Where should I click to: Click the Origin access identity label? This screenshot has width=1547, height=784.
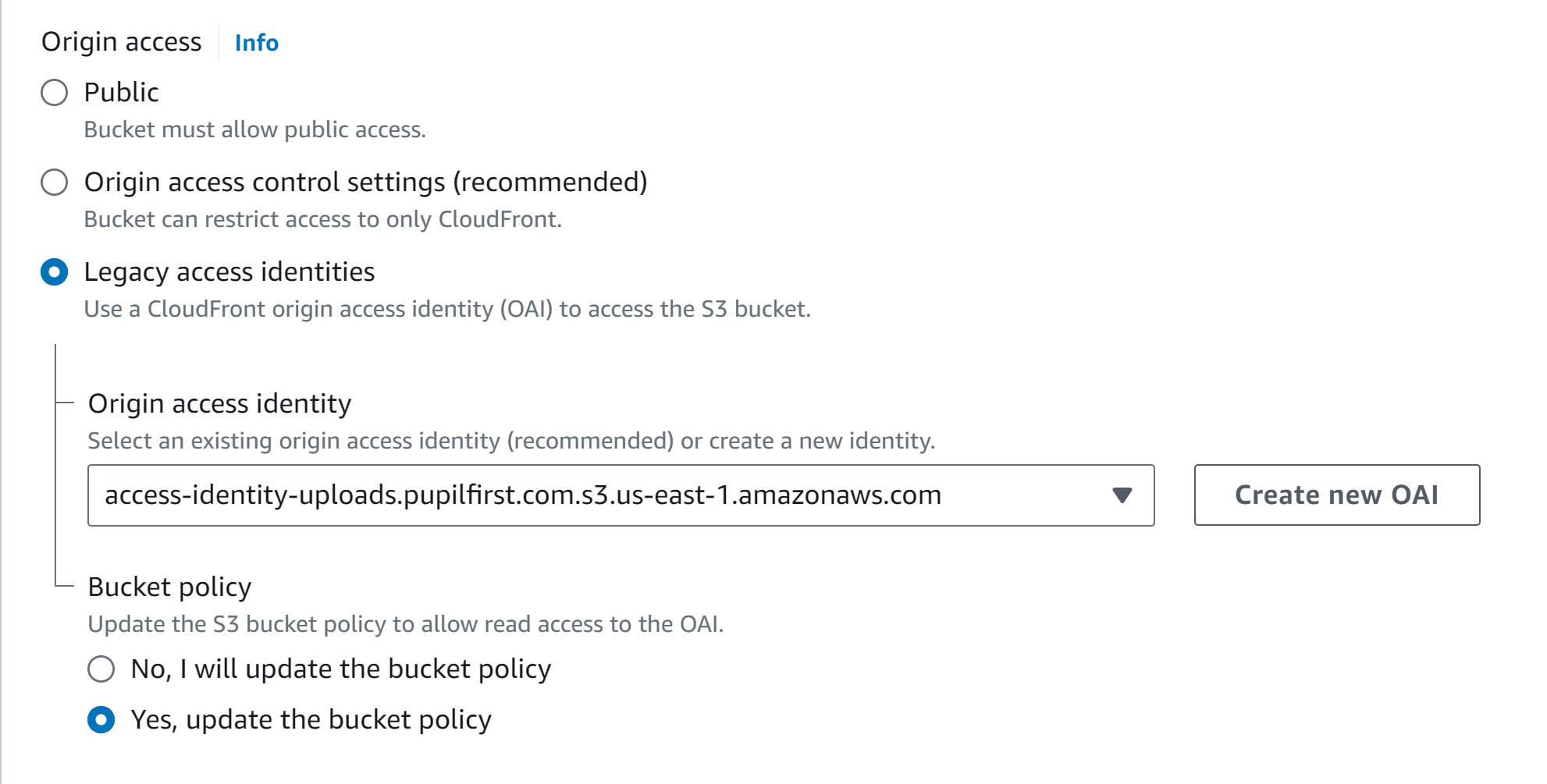pyautogui.click(x=220, y=403)
